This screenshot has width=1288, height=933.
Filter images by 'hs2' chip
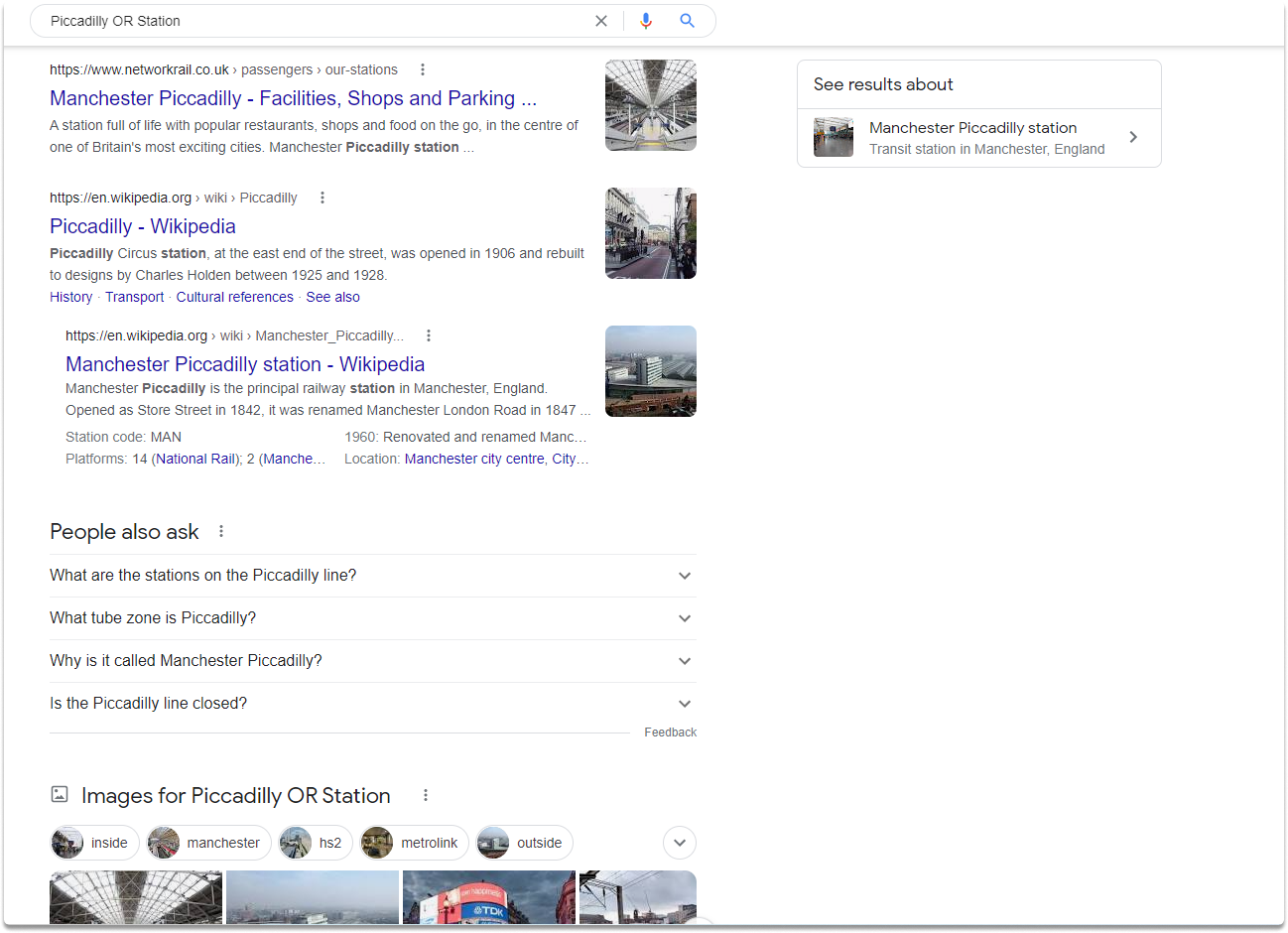(x=316, y=843)
